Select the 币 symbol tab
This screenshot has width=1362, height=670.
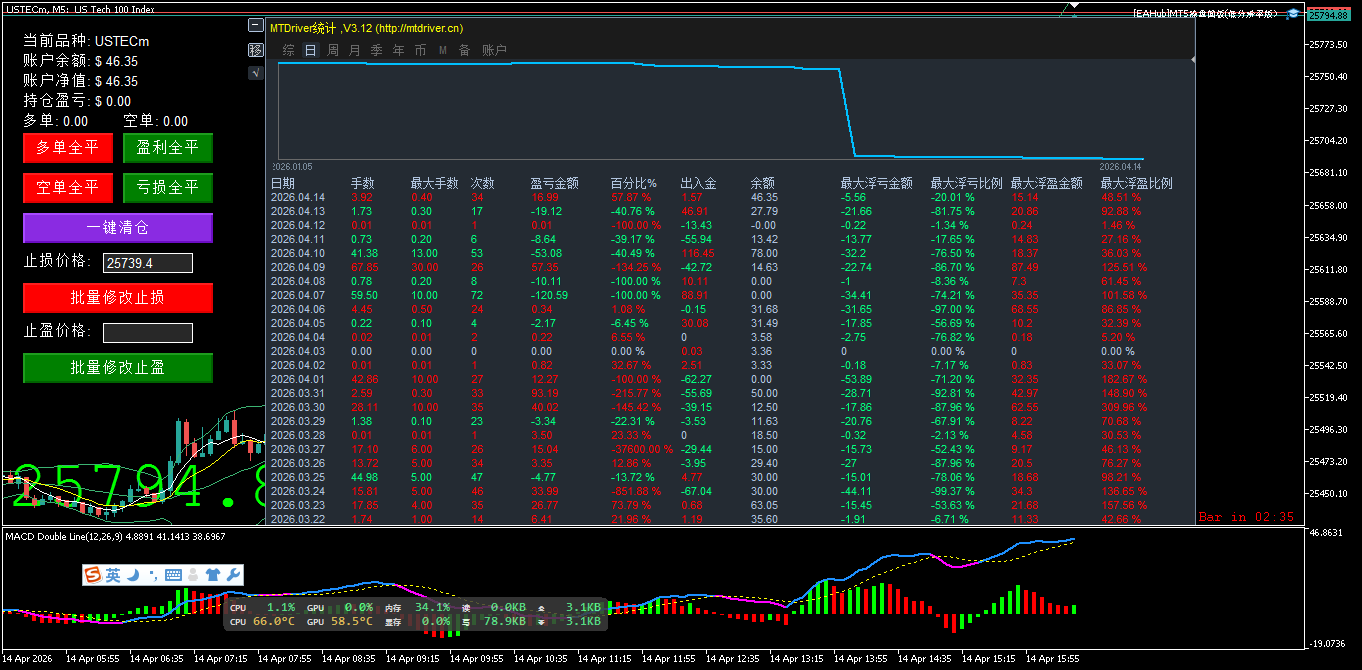point(420,50)
